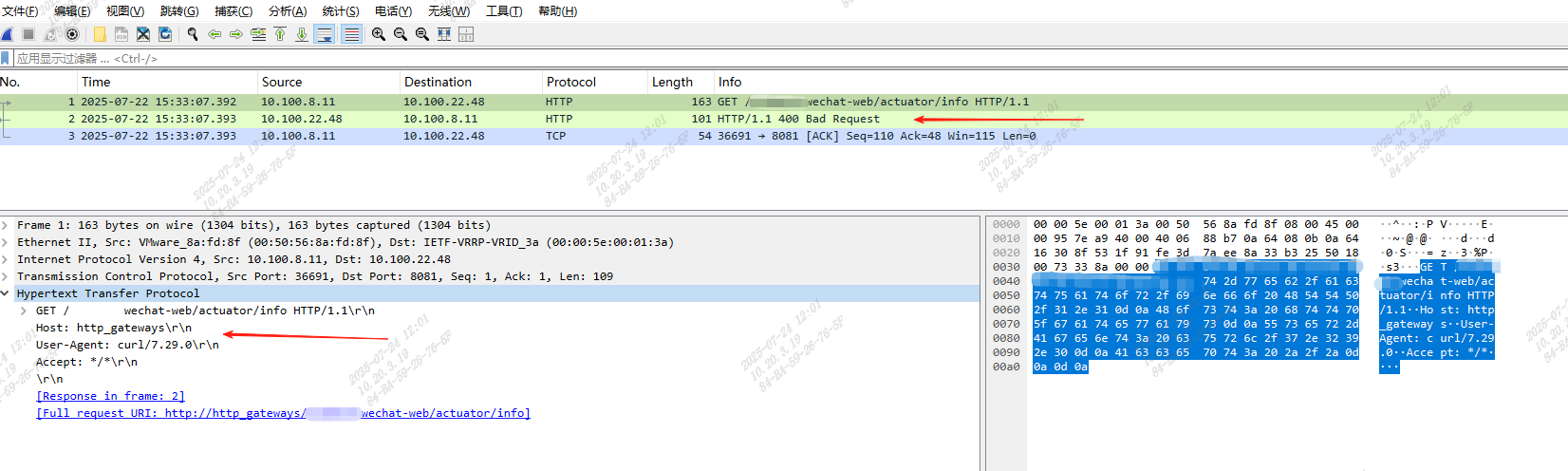This screenshot has height=471, width=1568.
Task: Expand the GET request line
Action: point(24,311)
